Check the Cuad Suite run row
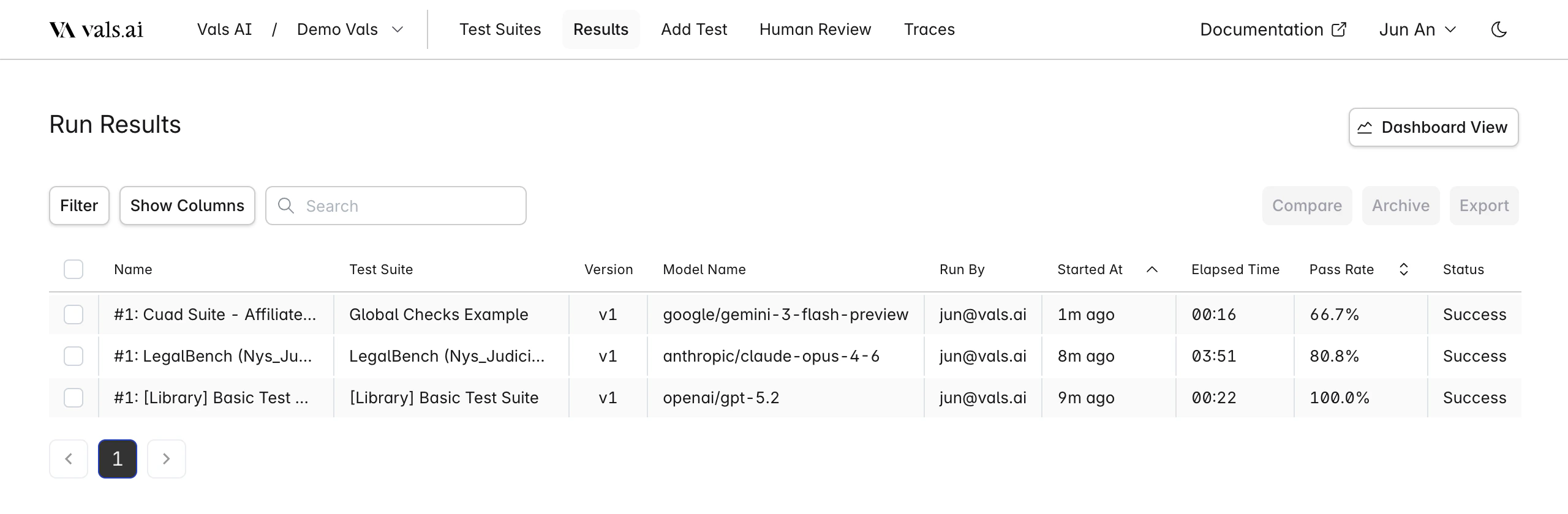 tap(73, 315)
